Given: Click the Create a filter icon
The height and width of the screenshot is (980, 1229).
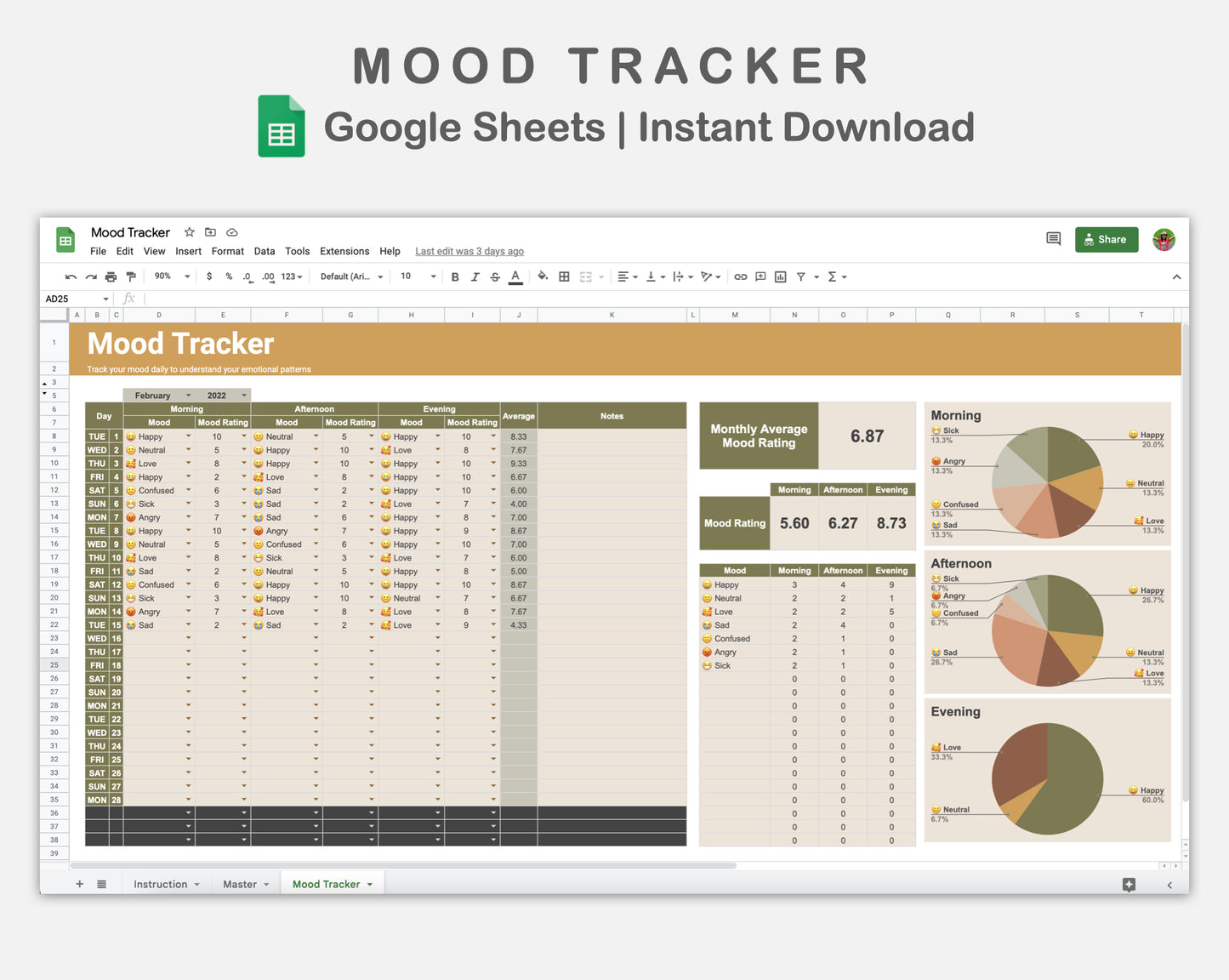Looking at the screenshot, I should coord(801,276).
